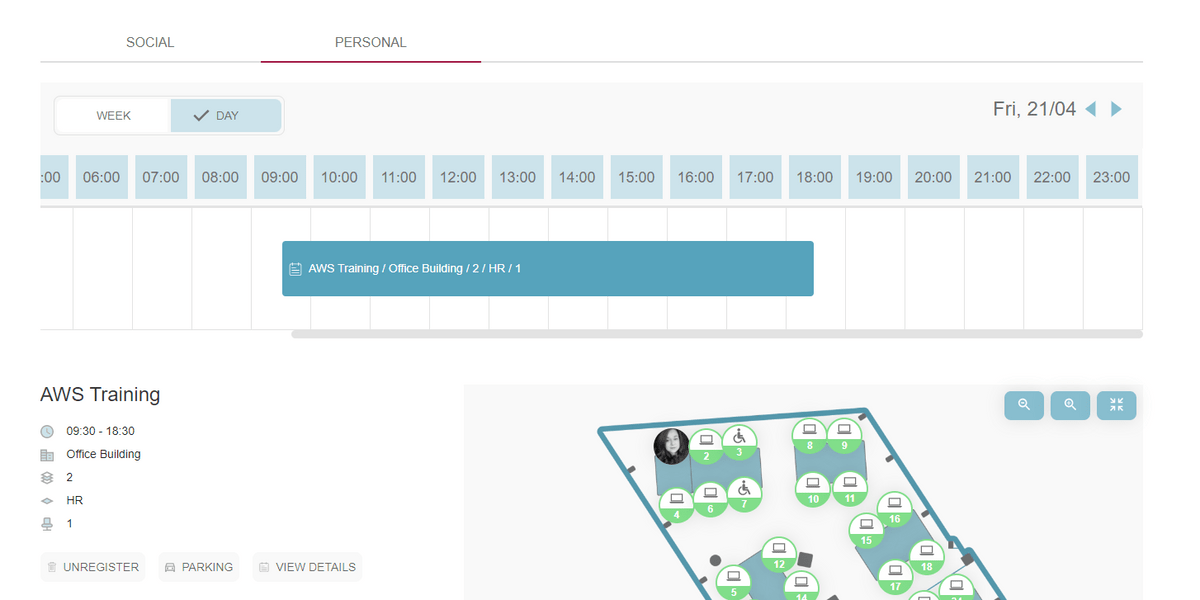Click the horizontal timeline scrollbar
This screenshot has width=1200, height=600.
click(716, 334)
